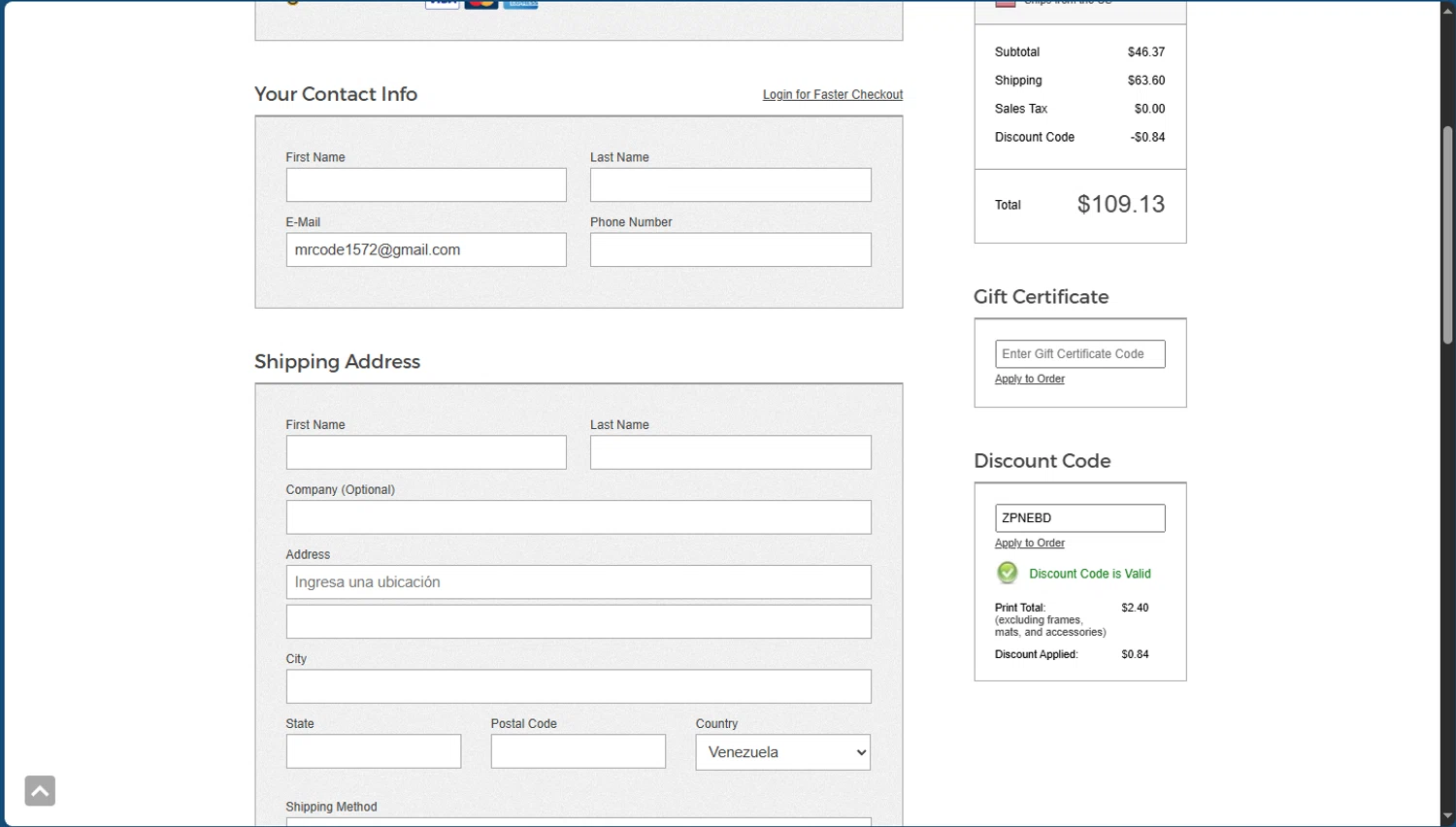Click the page vertical scrollbar thumb
Viewport: 1456px width, 827px height.
1447,235
